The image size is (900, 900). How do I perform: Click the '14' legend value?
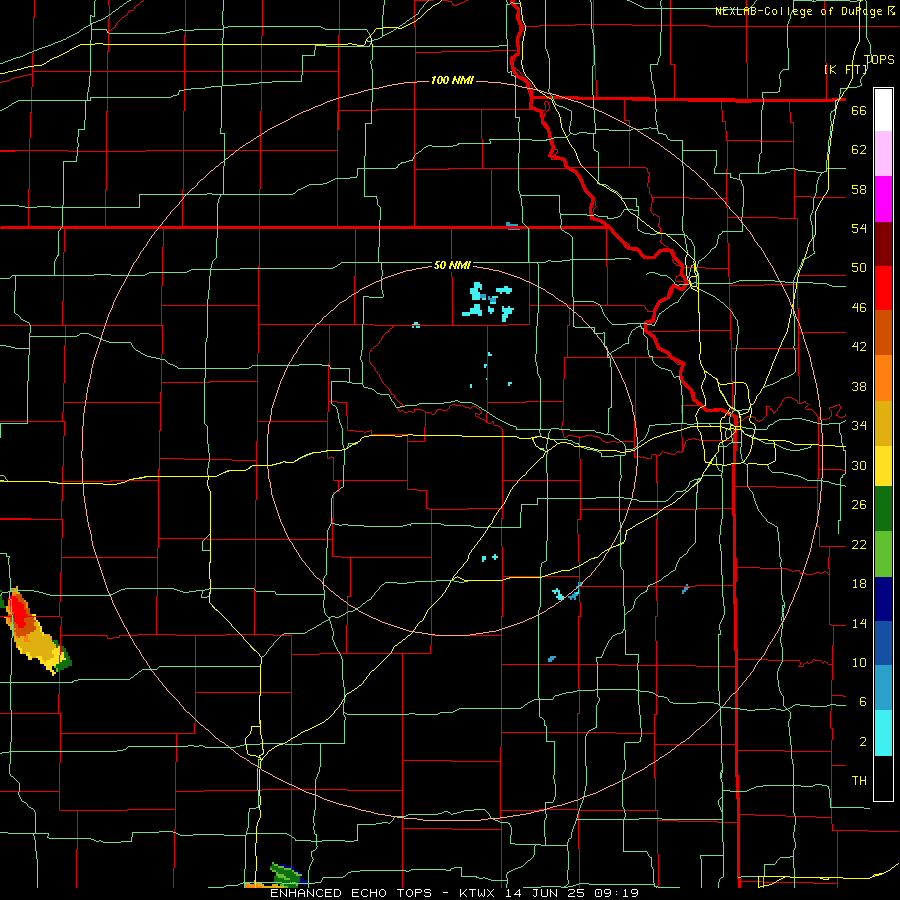[859, 623]
